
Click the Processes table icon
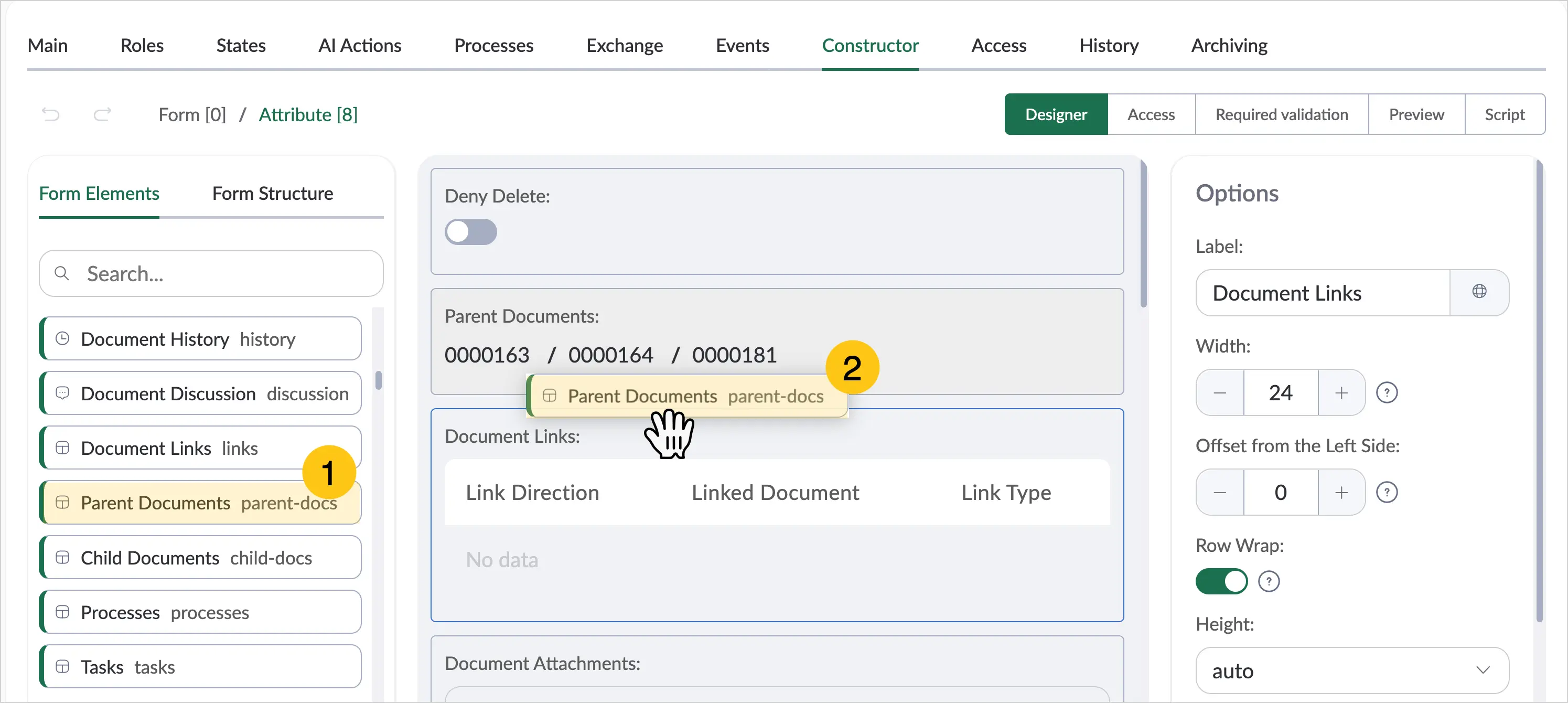[x=62, y=612]
